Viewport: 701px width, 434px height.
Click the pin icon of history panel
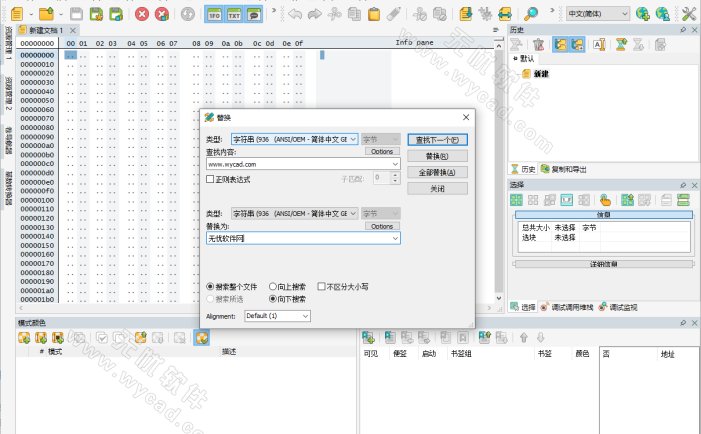[683, 30]
